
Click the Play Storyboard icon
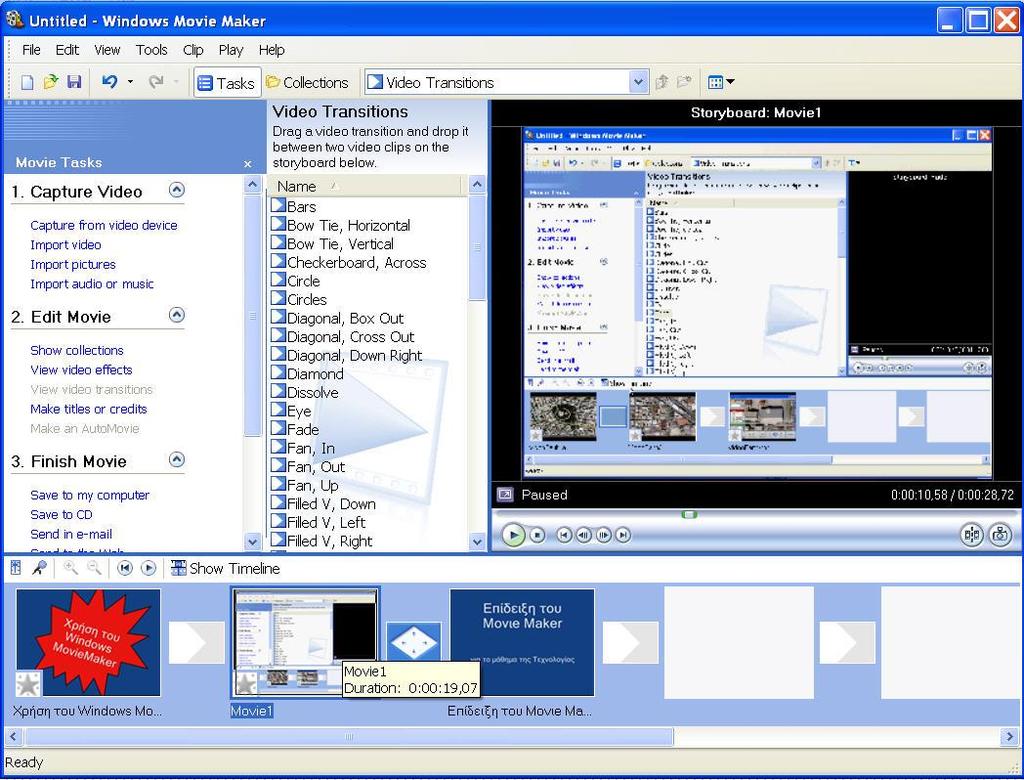(x=148, y=568)
